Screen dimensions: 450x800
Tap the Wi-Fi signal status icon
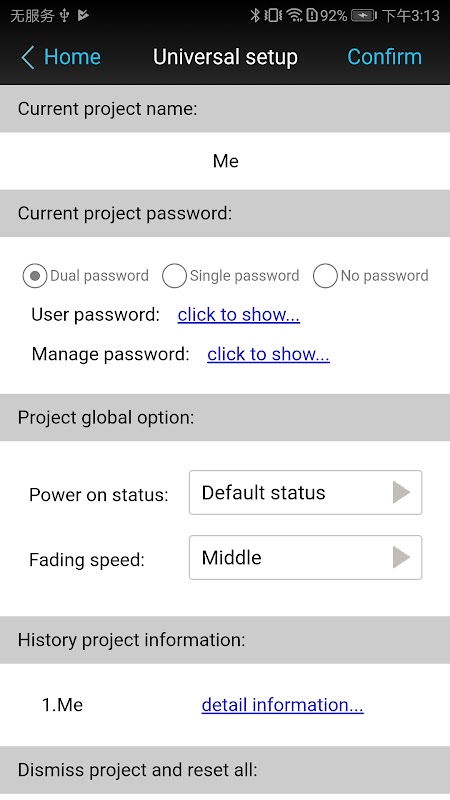tap(295, 15)
